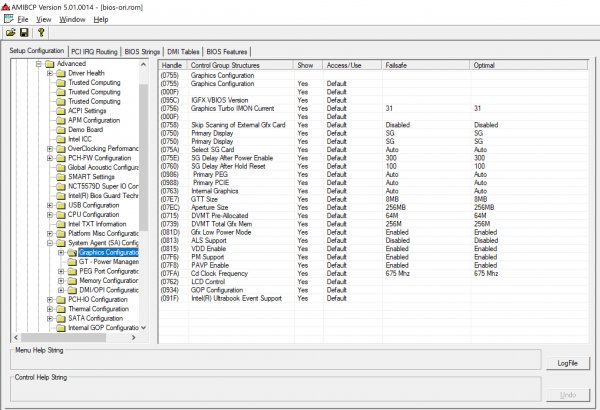Click the Show column header
Image resolution: width=600 pixels, height=410 pixels.
pos(308,65)
